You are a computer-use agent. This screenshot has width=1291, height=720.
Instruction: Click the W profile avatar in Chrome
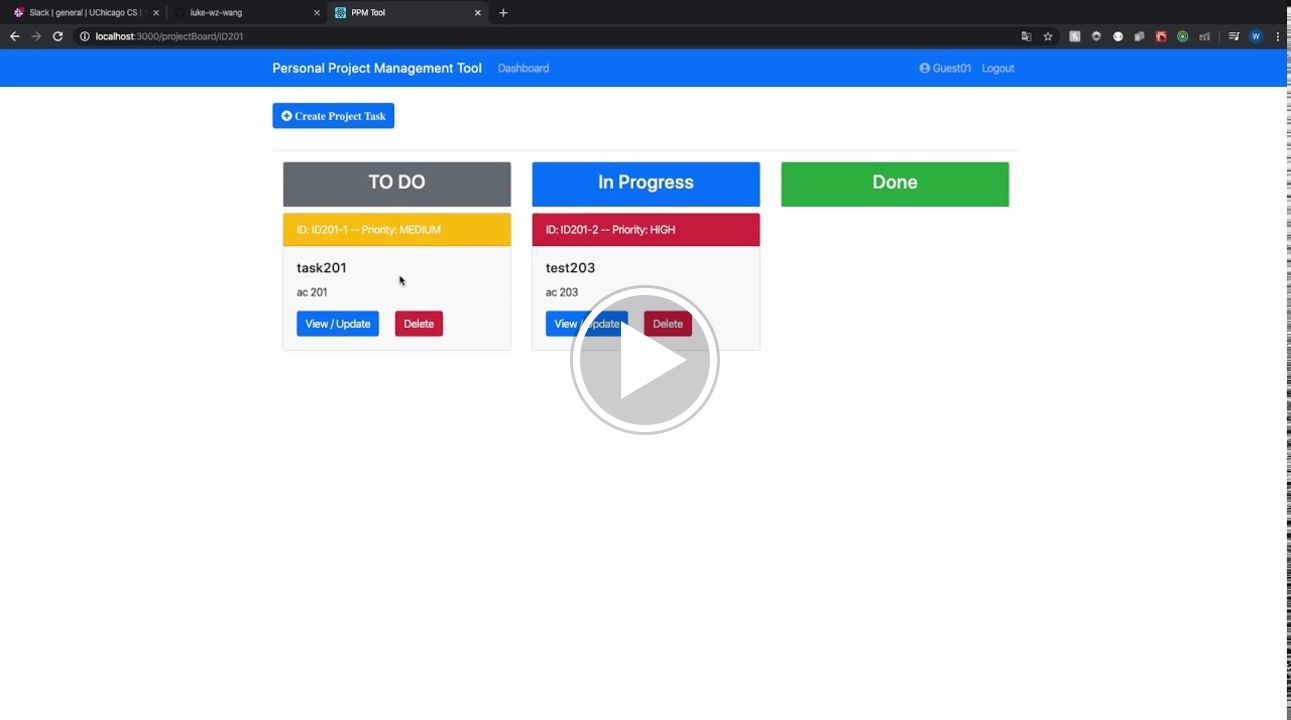(x=1255, y=35)
